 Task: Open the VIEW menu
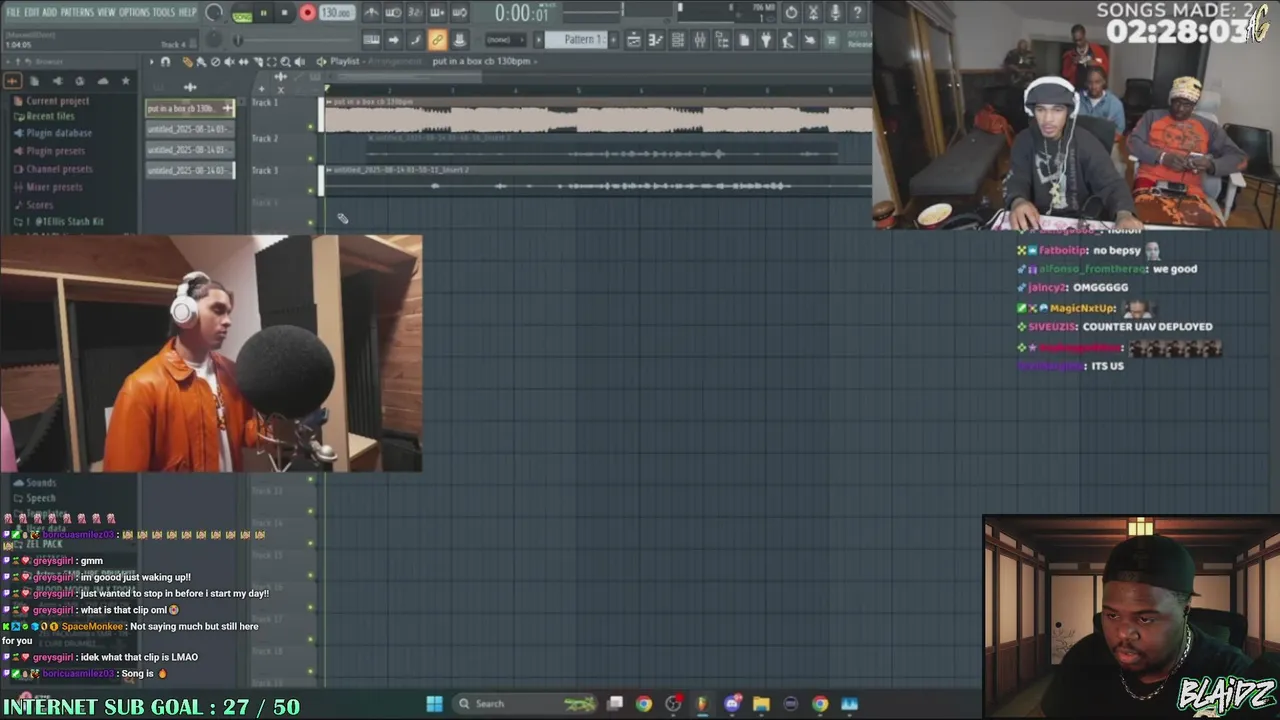pyautogui.click(x=107, y=13)
